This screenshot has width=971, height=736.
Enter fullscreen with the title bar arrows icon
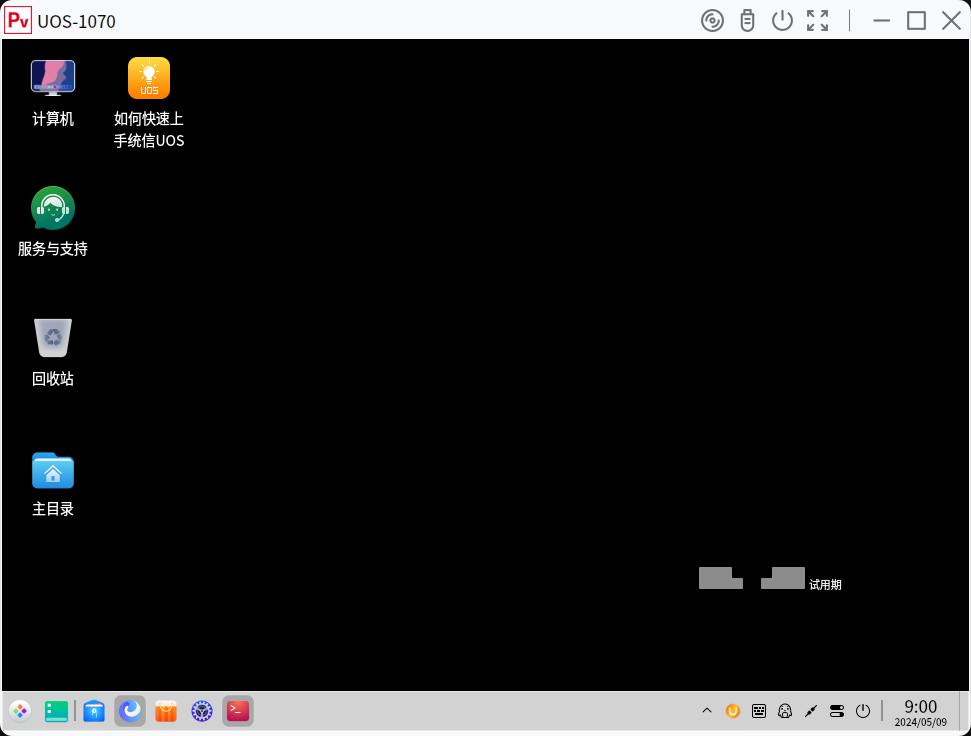[817, 21]
